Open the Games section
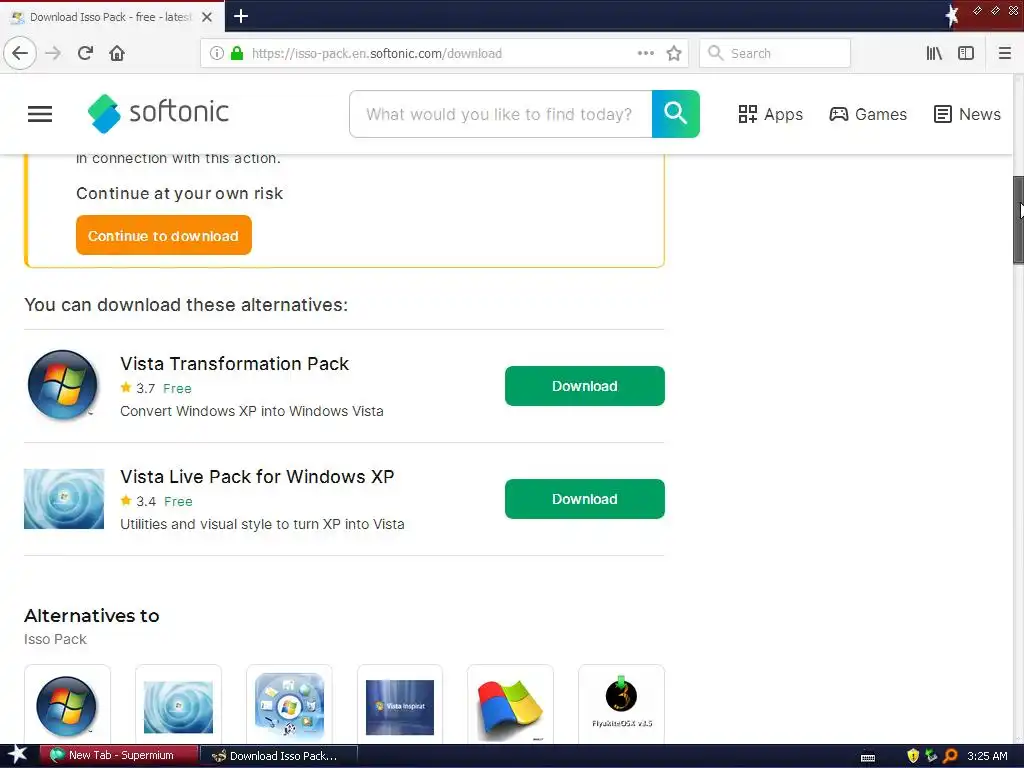 868,114
